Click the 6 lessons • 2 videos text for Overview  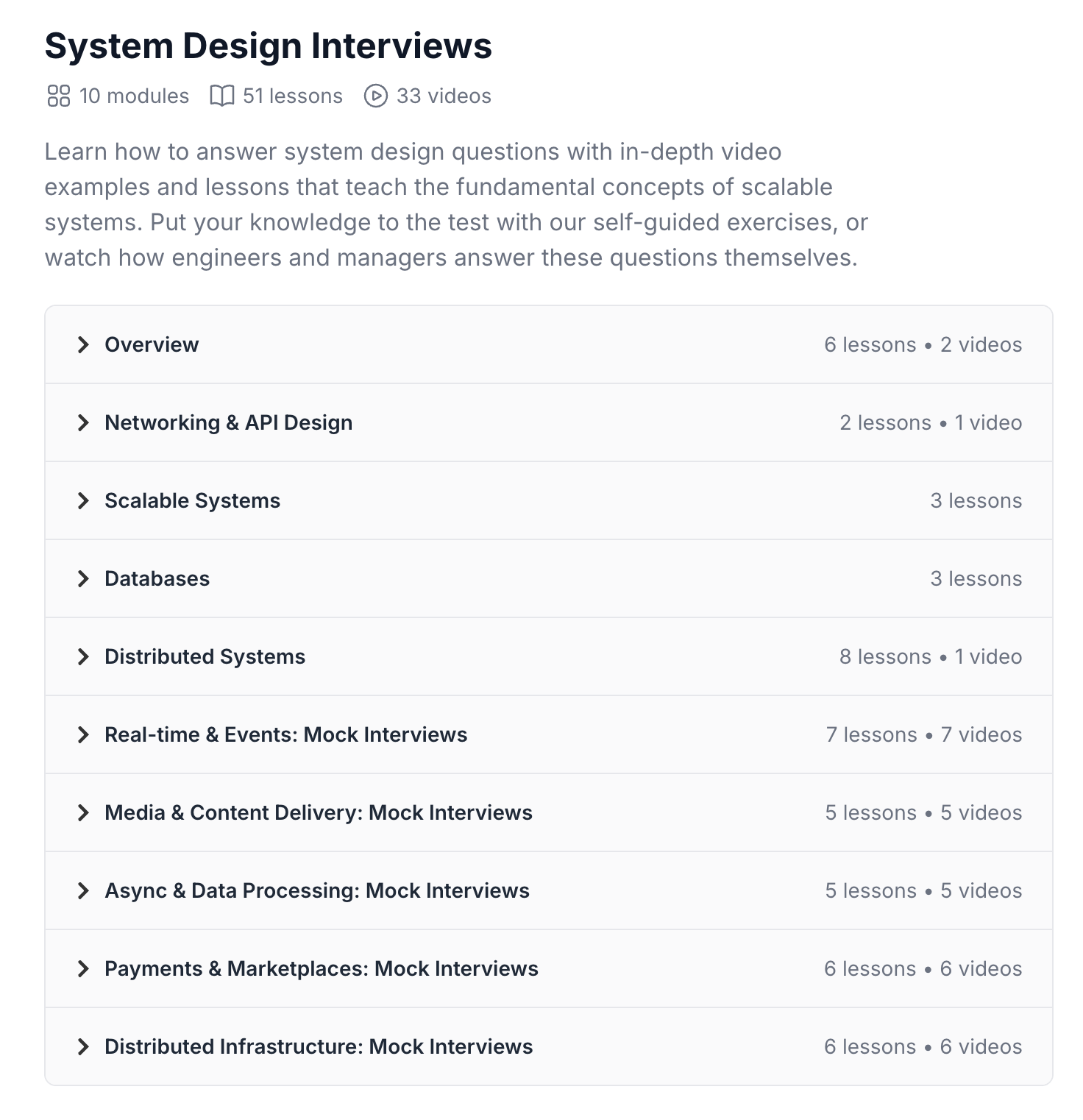tap(923, 344)
